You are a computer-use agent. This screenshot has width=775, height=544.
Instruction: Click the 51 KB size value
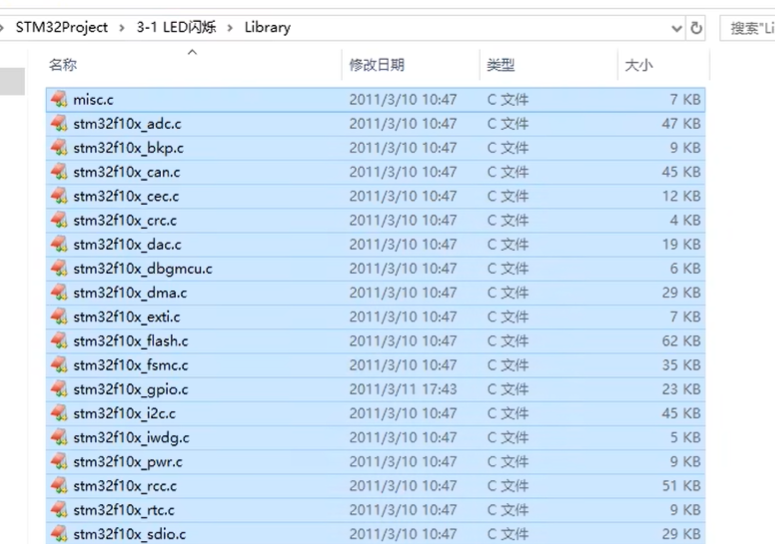click(x=681, y=486)
